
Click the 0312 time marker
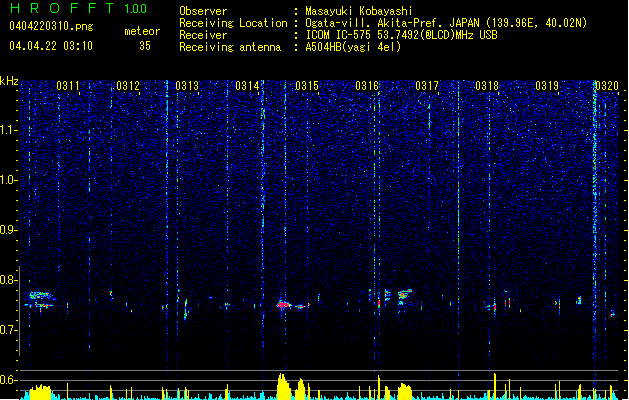pyautogui.click(x=128, y=86)
